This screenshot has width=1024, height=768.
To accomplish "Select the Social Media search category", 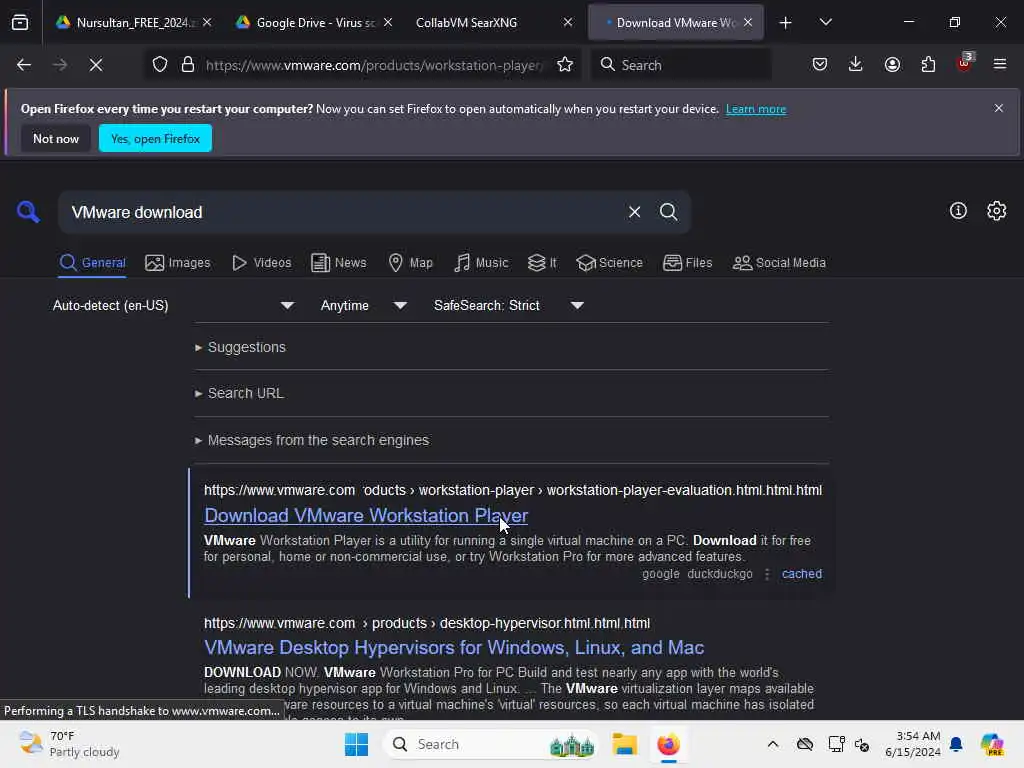I will click(x=779, y=263).
